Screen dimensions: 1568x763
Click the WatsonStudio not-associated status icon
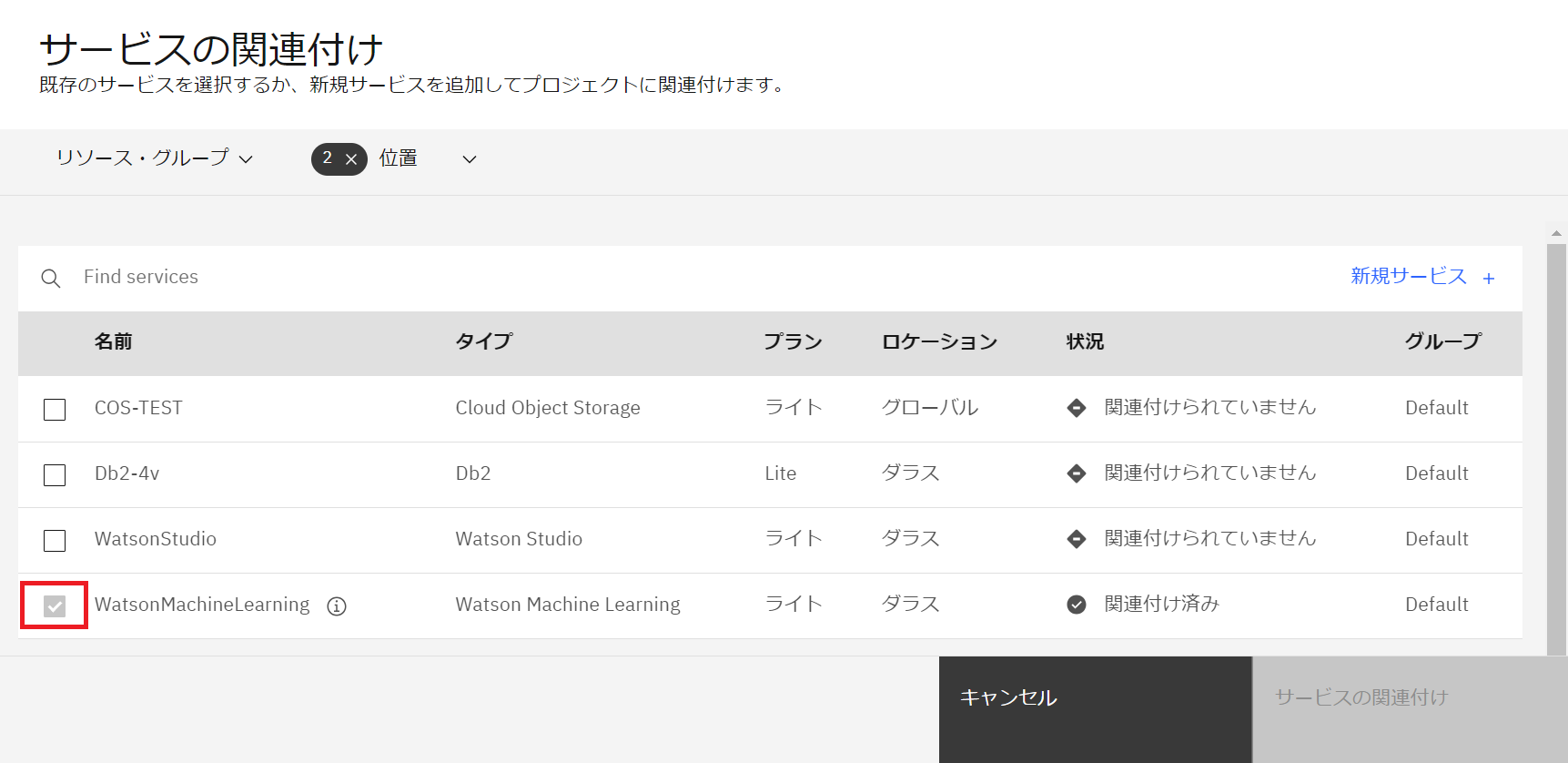click(x=1077, y=539)
